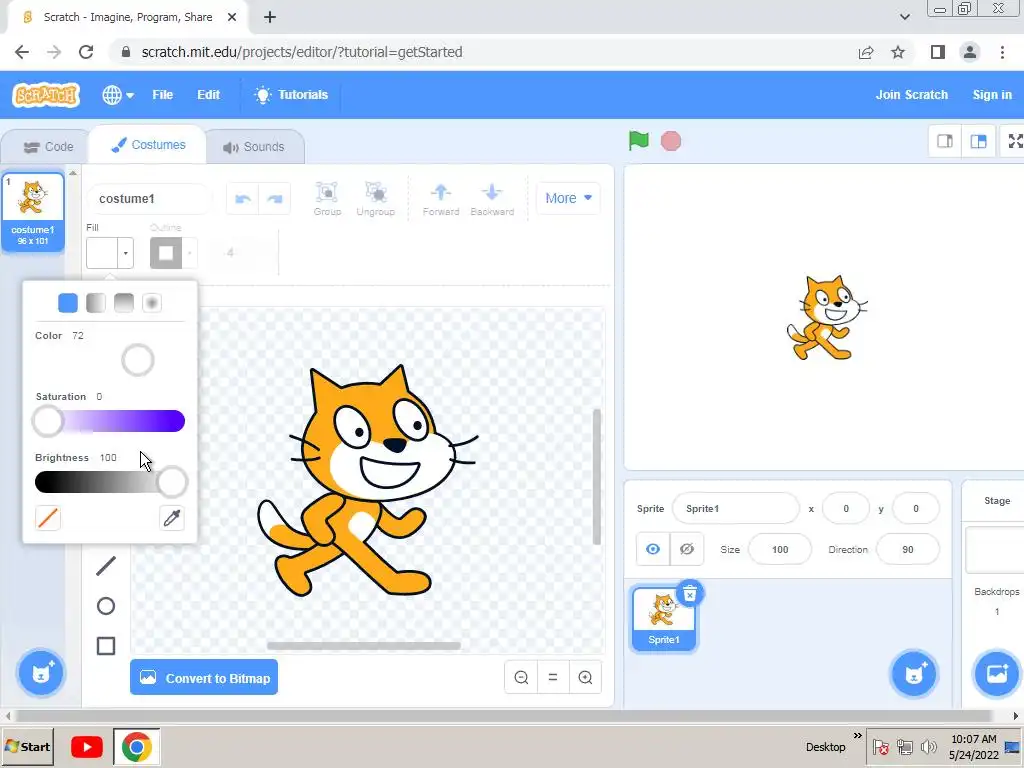Viewport: 1024px width, 768px height.
Task: Click the Choose a Backdrop button
Action: 997,674
